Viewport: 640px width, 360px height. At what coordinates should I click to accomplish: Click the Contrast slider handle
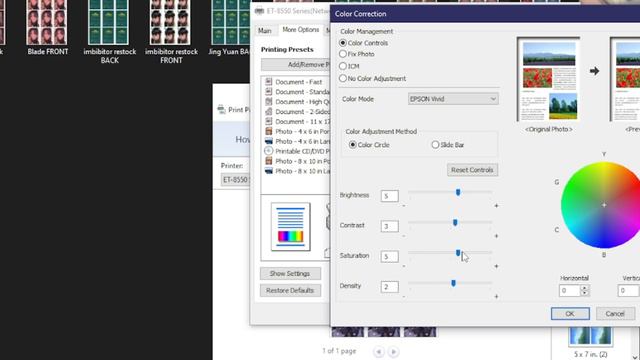coord(455,222)
